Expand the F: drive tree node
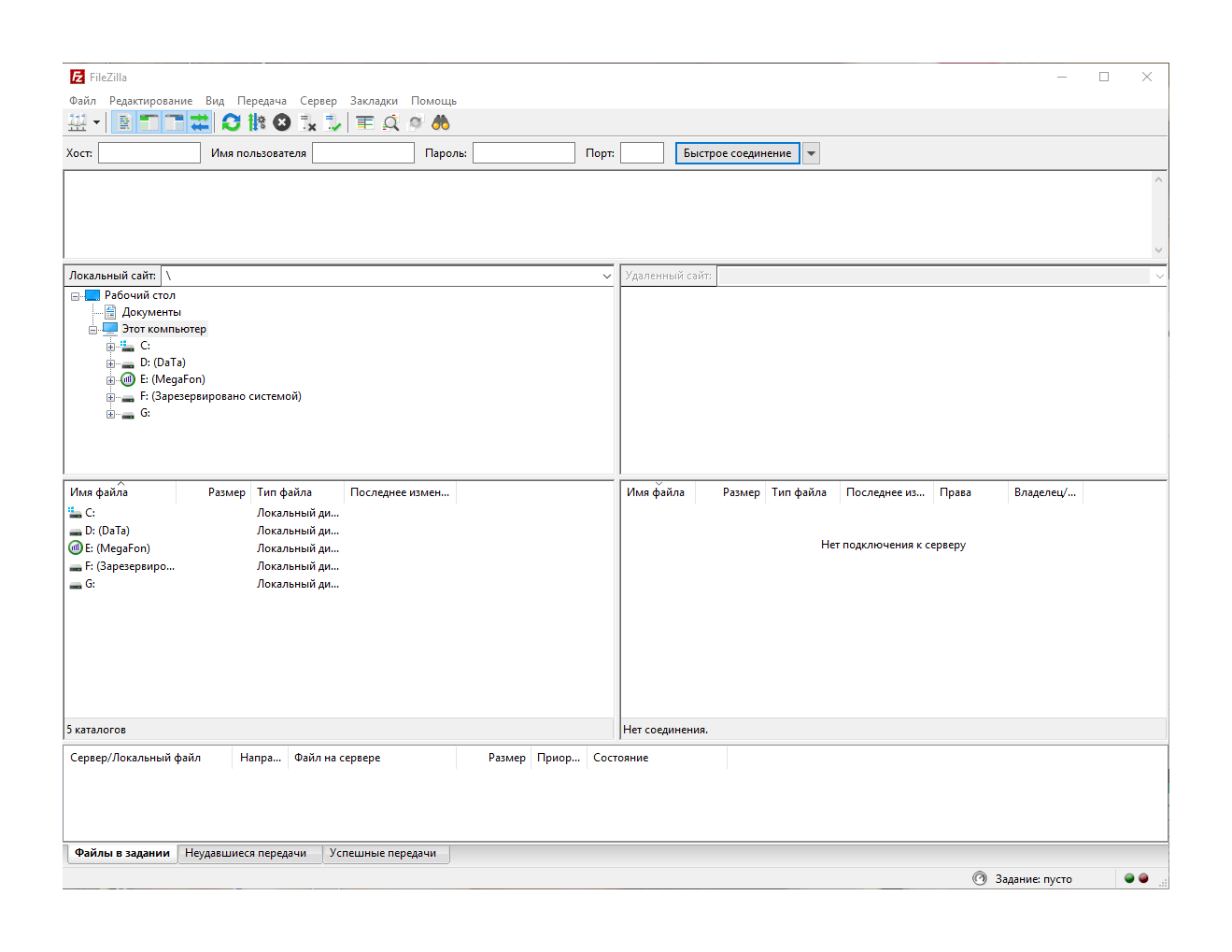 (110, 397)
